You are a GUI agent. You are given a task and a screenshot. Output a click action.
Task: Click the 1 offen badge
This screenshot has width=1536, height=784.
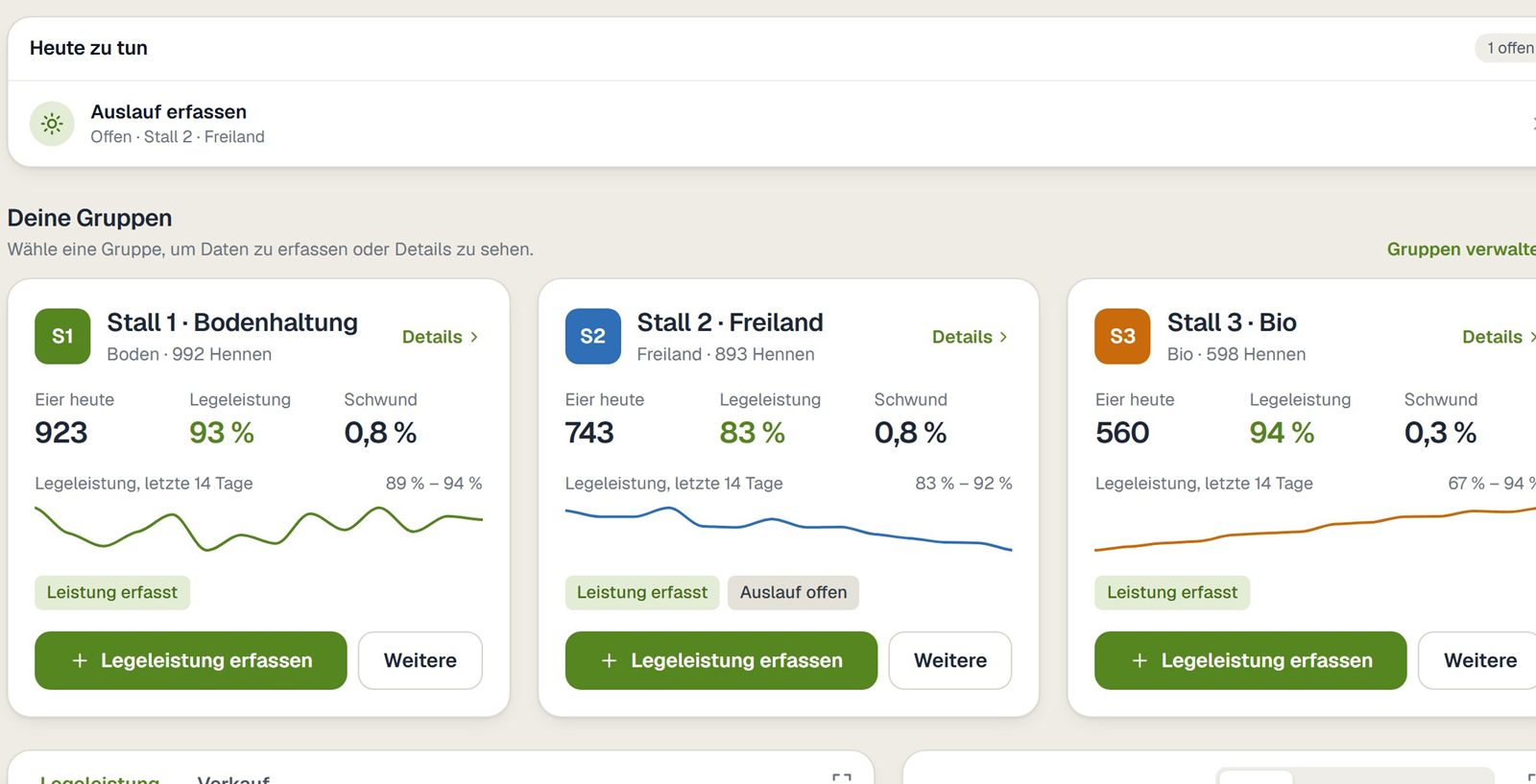coord(1507,48)
